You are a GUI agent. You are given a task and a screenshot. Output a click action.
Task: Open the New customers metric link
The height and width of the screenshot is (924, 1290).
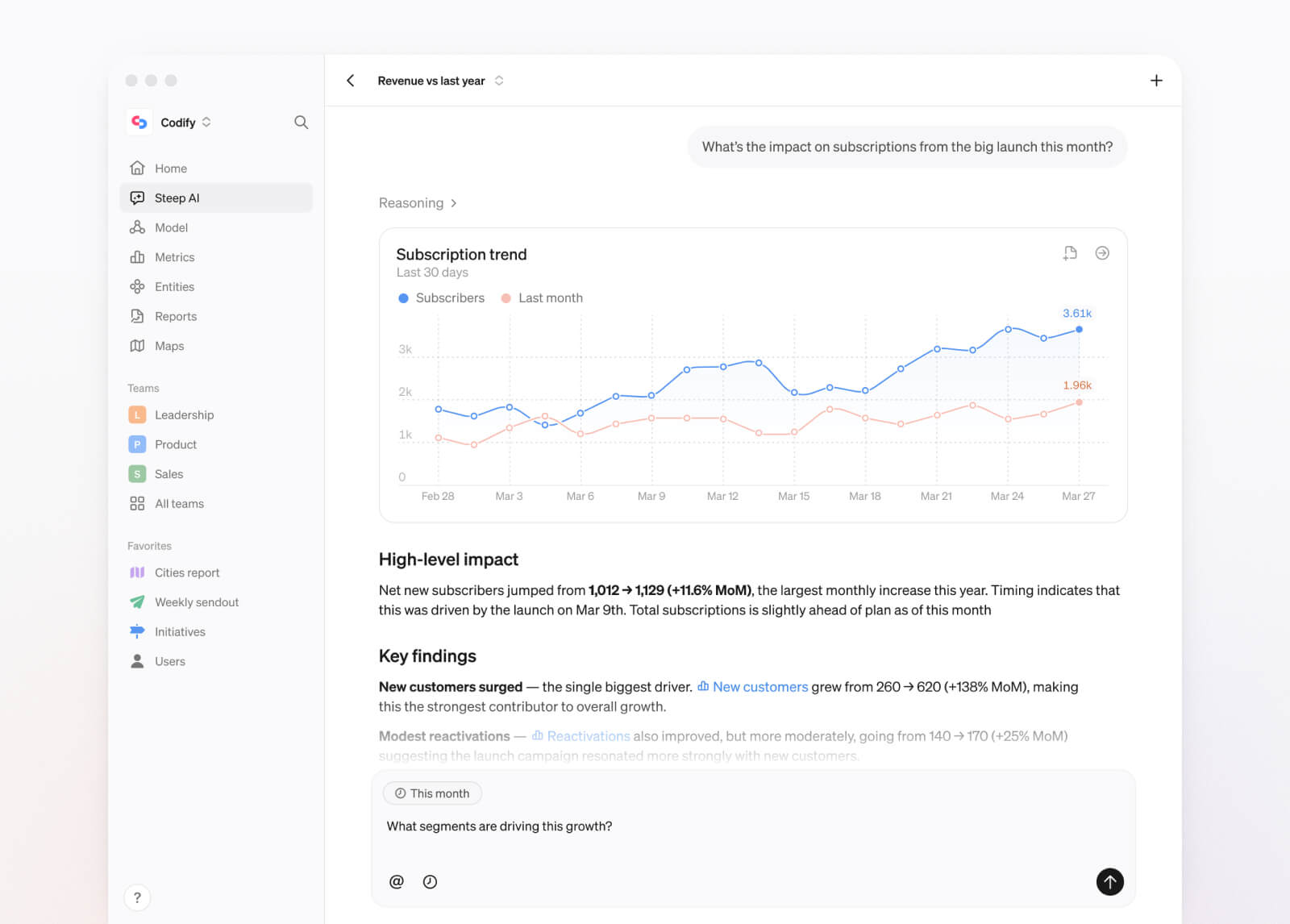[759, 687]
